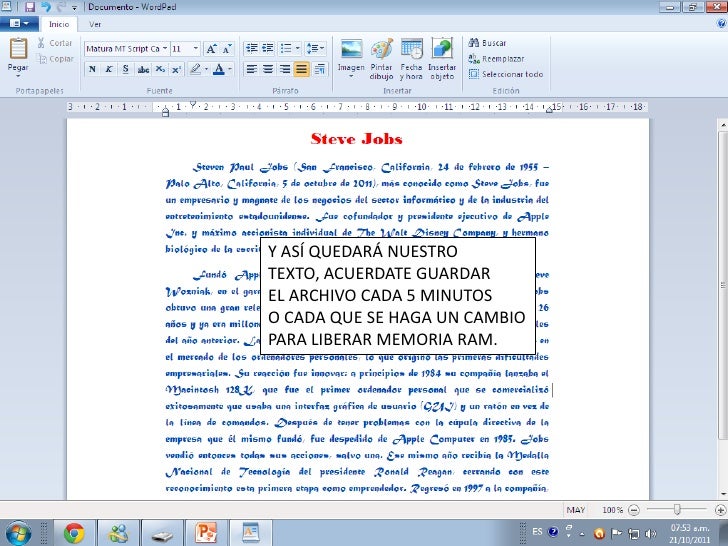Toggle underline (S) formatting
728x546 pixels.
coord(126,70)
